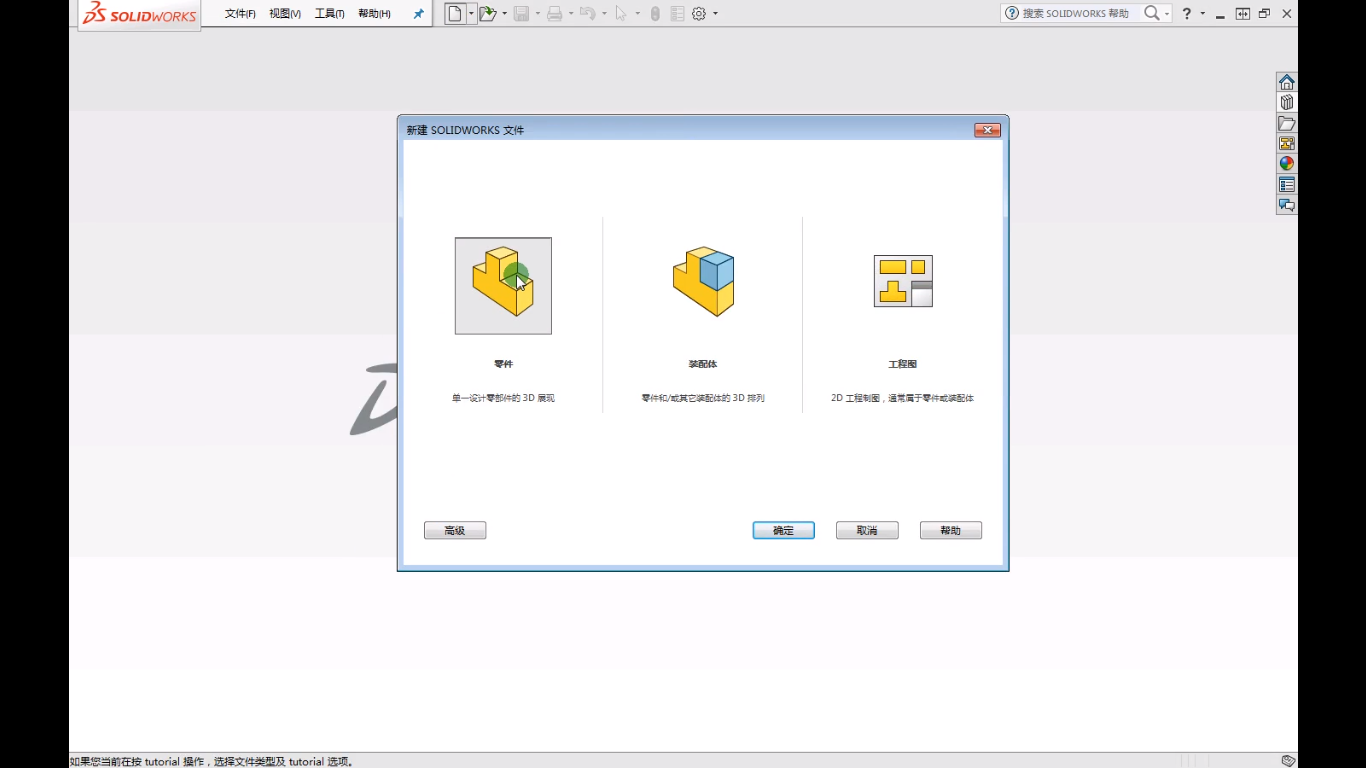
Task: Open the Design Library task pane icon
Action: click(1287, 102)
